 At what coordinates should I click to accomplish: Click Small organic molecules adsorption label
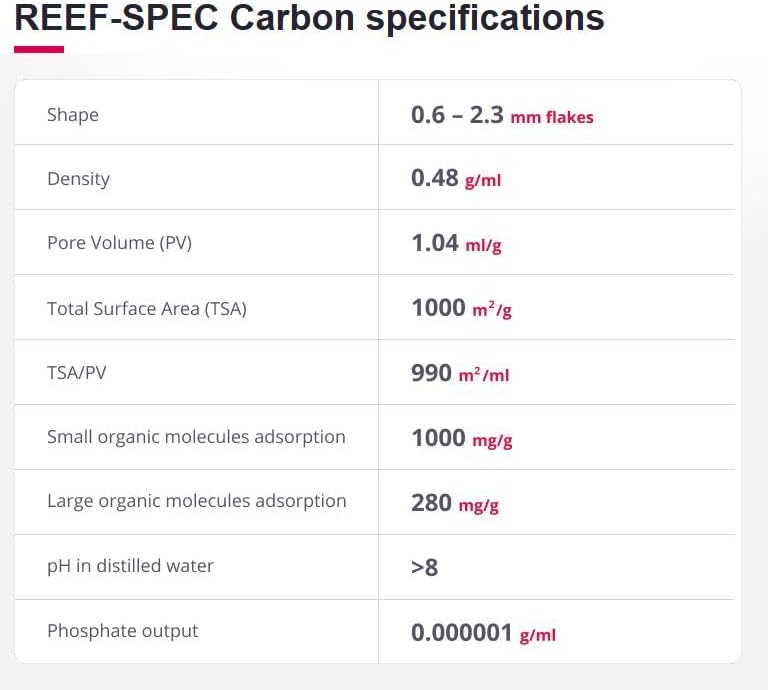tap(196, 437)
